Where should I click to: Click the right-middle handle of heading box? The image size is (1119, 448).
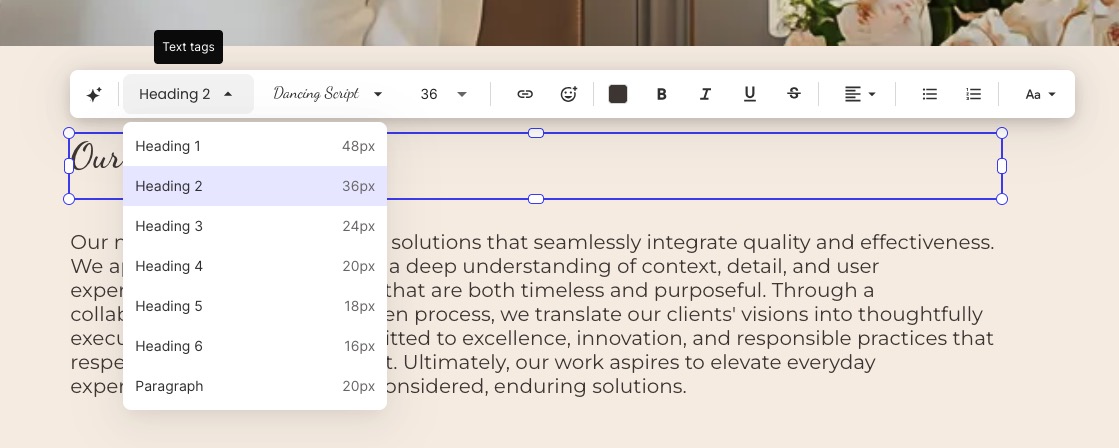click(1002, 166)
